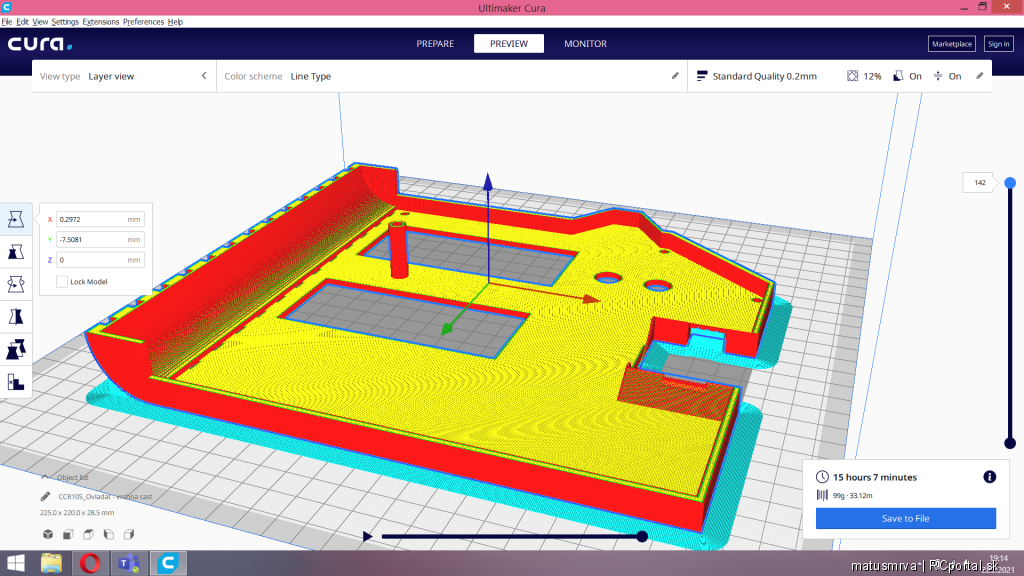Open the View menu
The image size is (1024, 576).
(40, 22)
